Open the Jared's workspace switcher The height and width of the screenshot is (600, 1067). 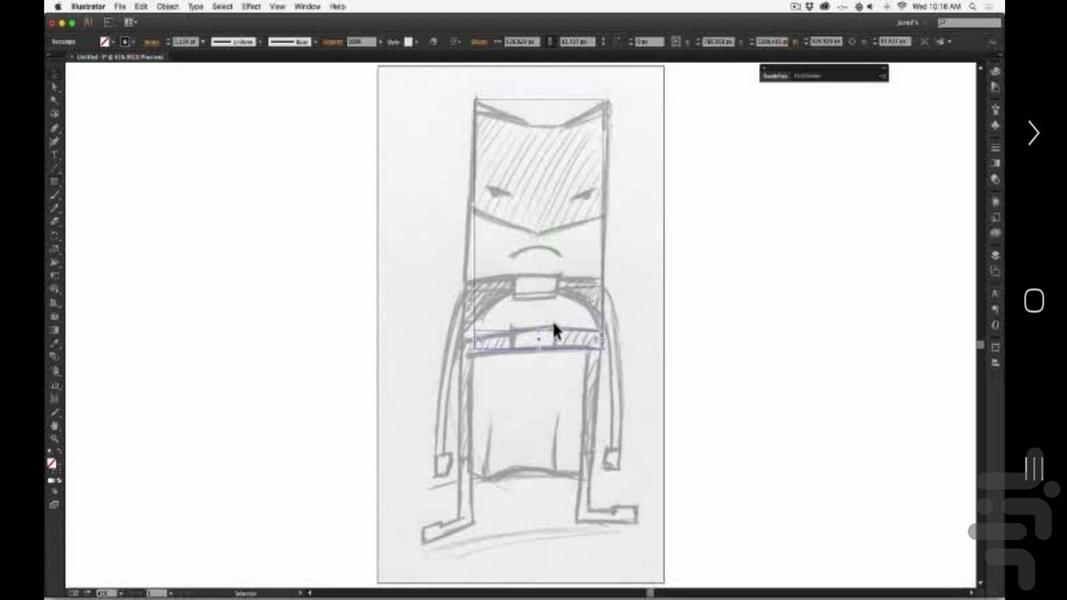point(907,22)
